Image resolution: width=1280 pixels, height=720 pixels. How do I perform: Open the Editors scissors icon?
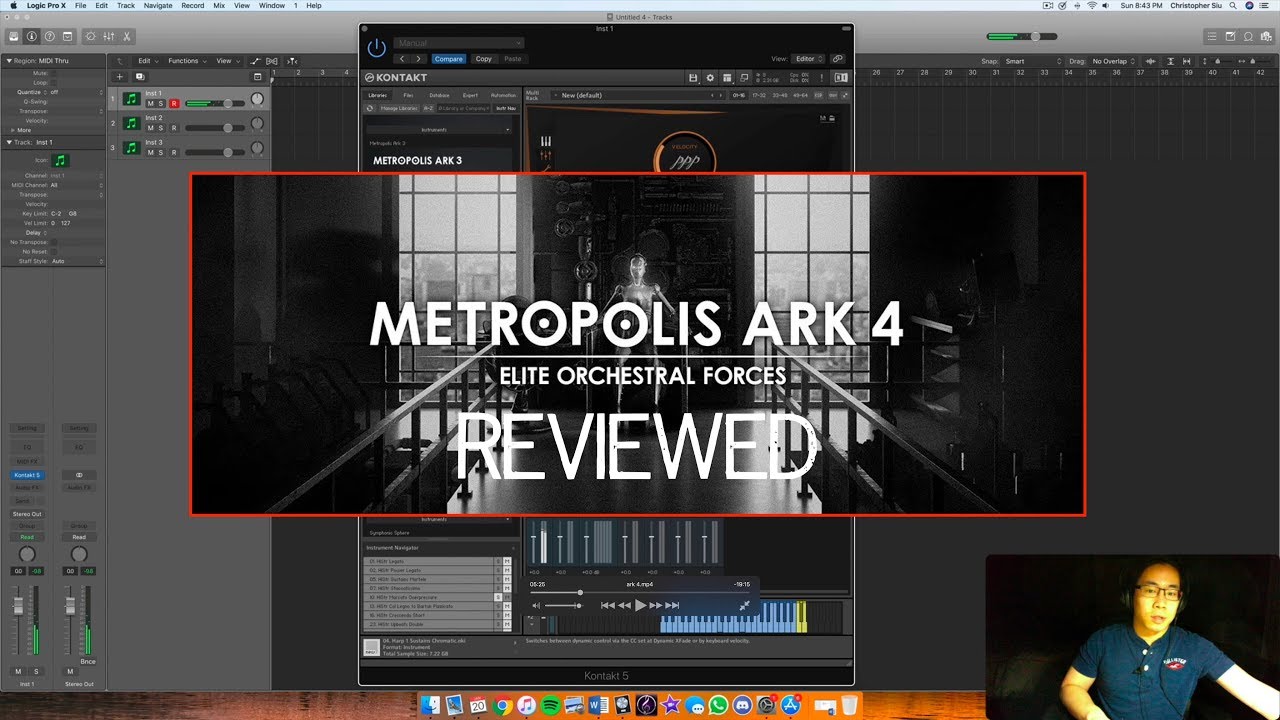pos(127,36)
